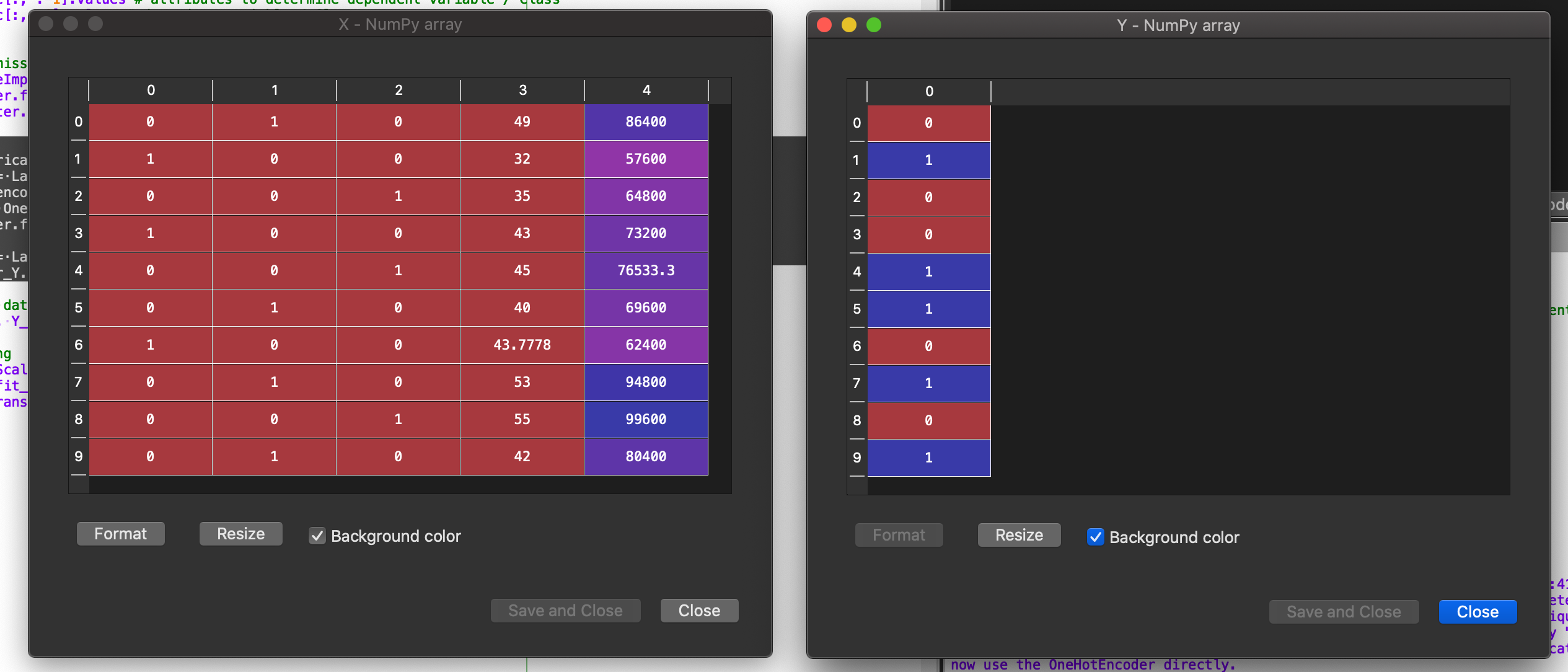Select the cell containing 43.7778
Image resolution: width=1568 pixels, height=672 pixels.
pyautogui.click(x=522, y=345)
